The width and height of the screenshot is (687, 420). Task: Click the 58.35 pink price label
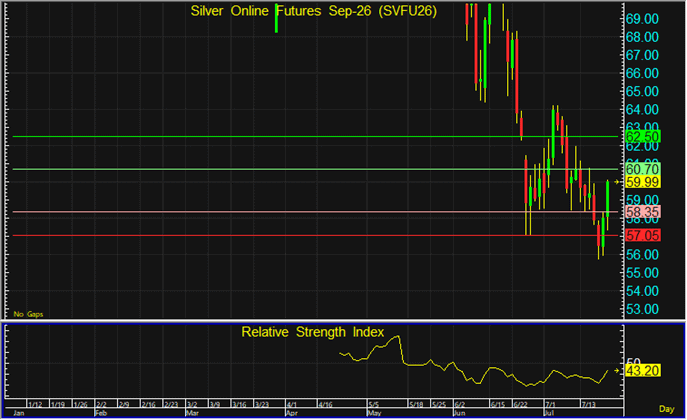pyautogui.click(x=642, y=212)
